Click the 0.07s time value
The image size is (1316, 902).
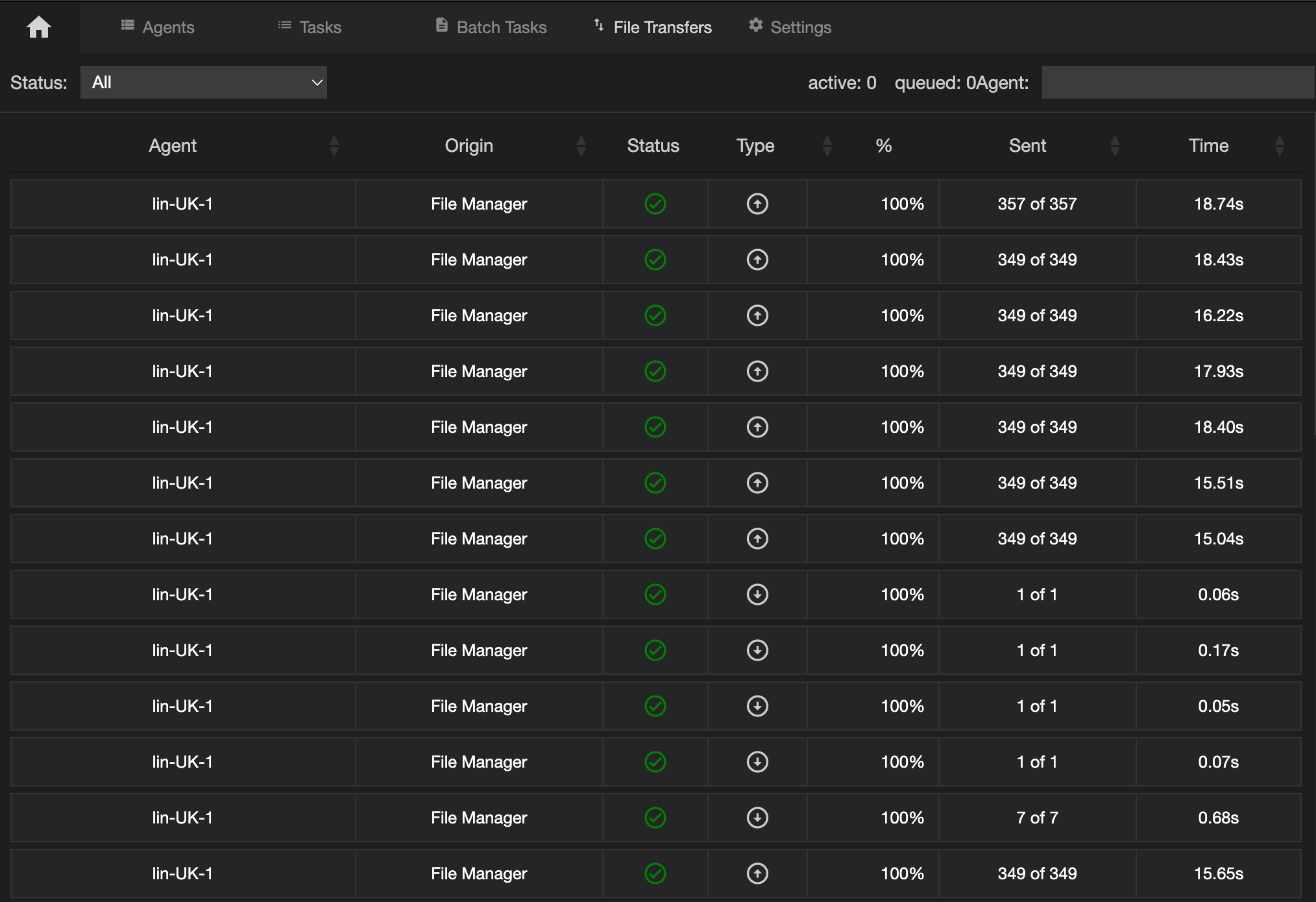[1219, 762]
